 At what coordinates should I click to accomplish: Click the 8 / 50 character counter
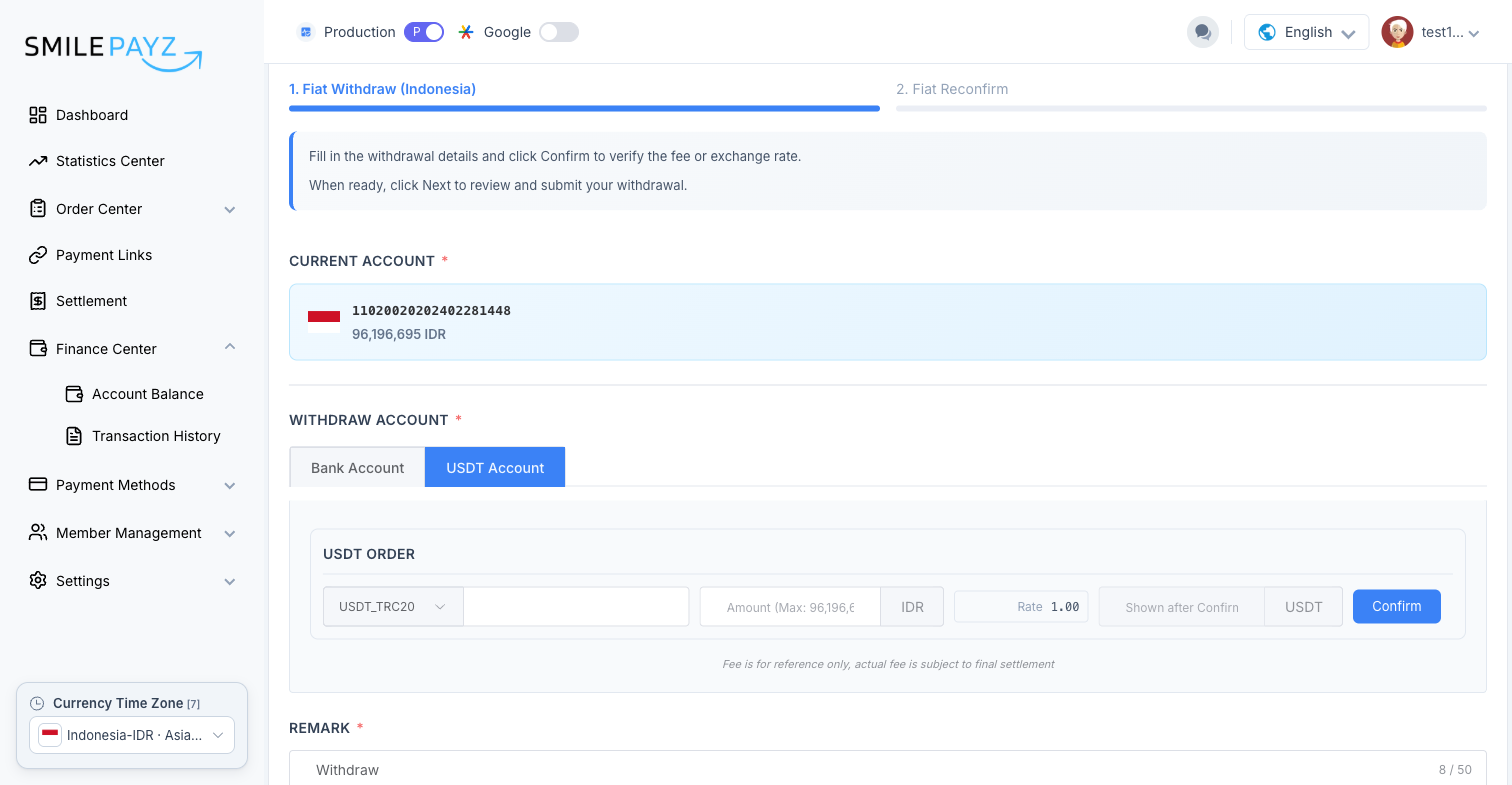(1455, 770)
